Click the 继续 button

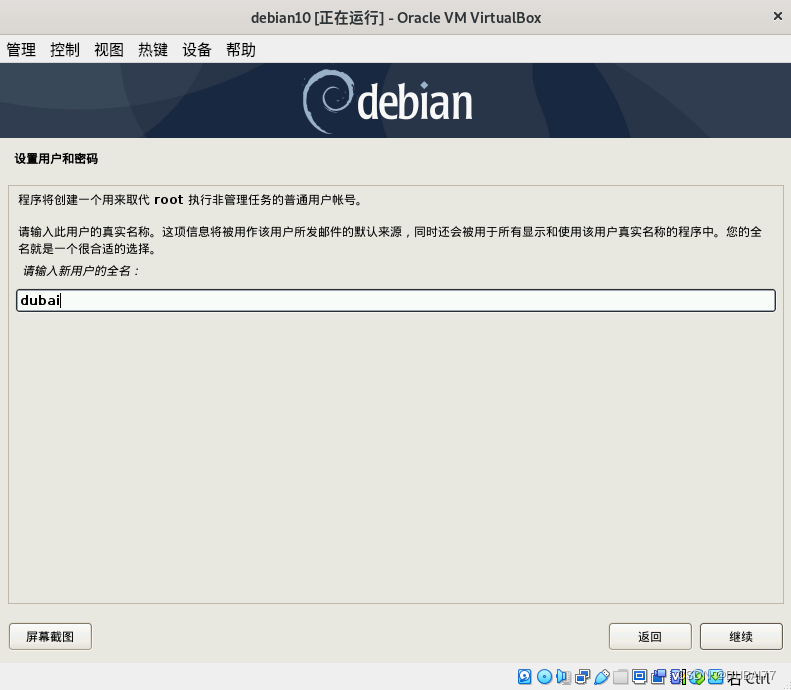(741, 637)
